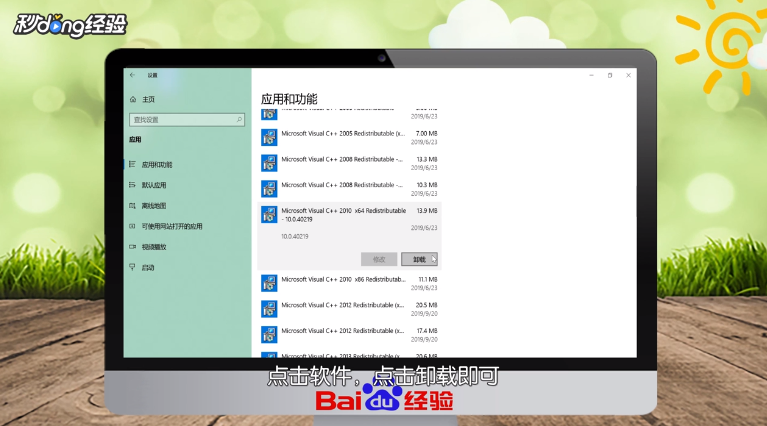The width and height of the screenshot is (767, 426).
Task: Click installer icon of Visual C++ 2005 7.00 MB
Action: (269, 137)
